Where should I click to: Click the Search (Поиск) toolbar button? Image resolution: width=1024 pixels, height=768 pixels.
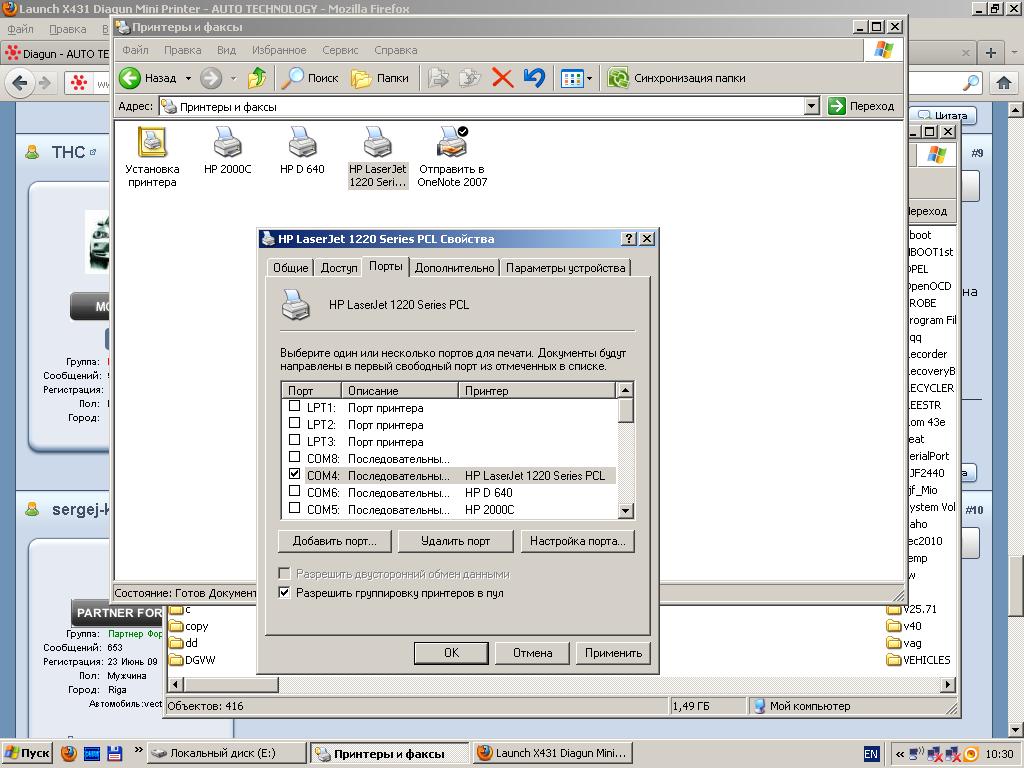[x=310, y=78]
